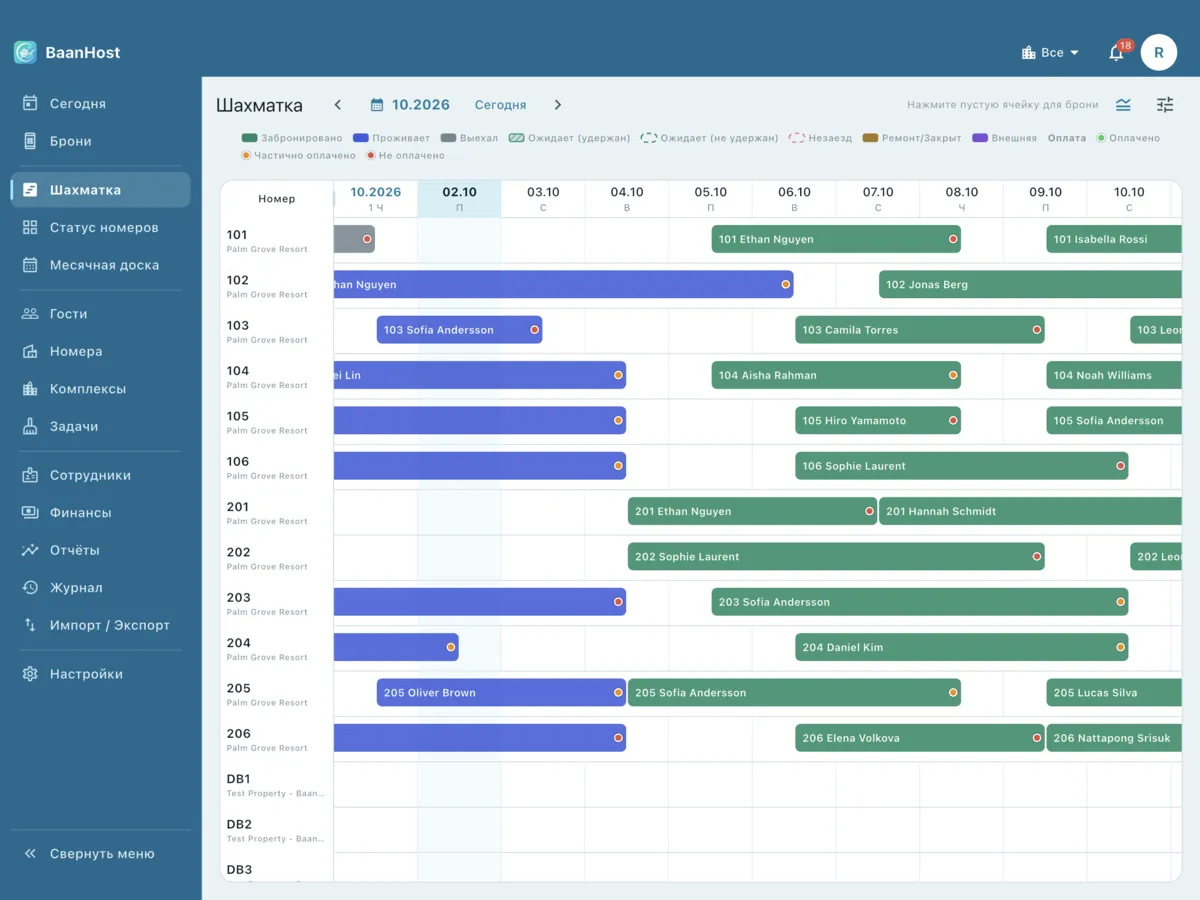Screen dimensions: 1200x900
Task: Open booking 105 Hiro Yamamoto
Action: [x=878, y=421]
